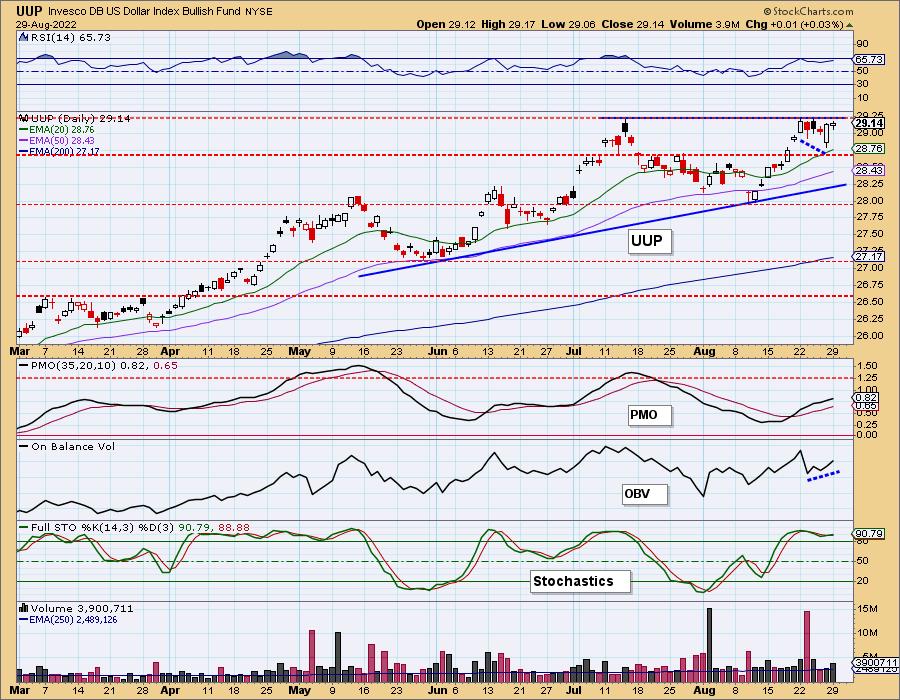Click the purple line swatch beside EMA(50)
Image resolution: width=900 pixels, height=700 pixels.
tap(24, 141)
